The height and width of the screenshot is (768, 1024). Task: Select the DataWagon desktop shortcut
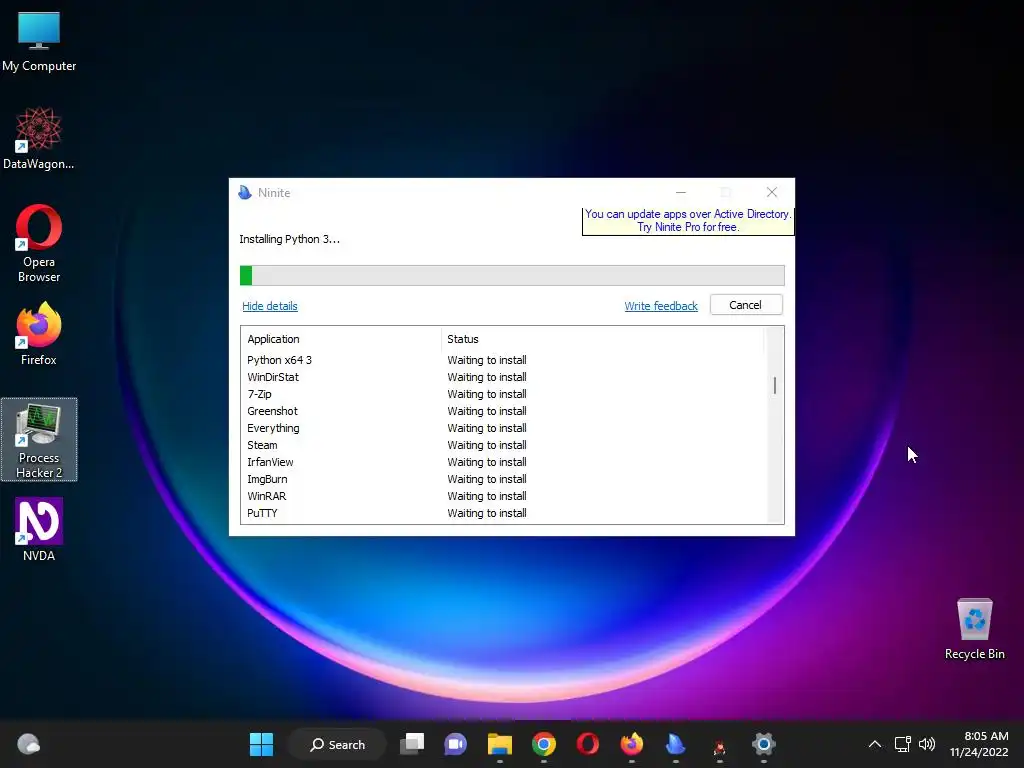pos(39,138)
